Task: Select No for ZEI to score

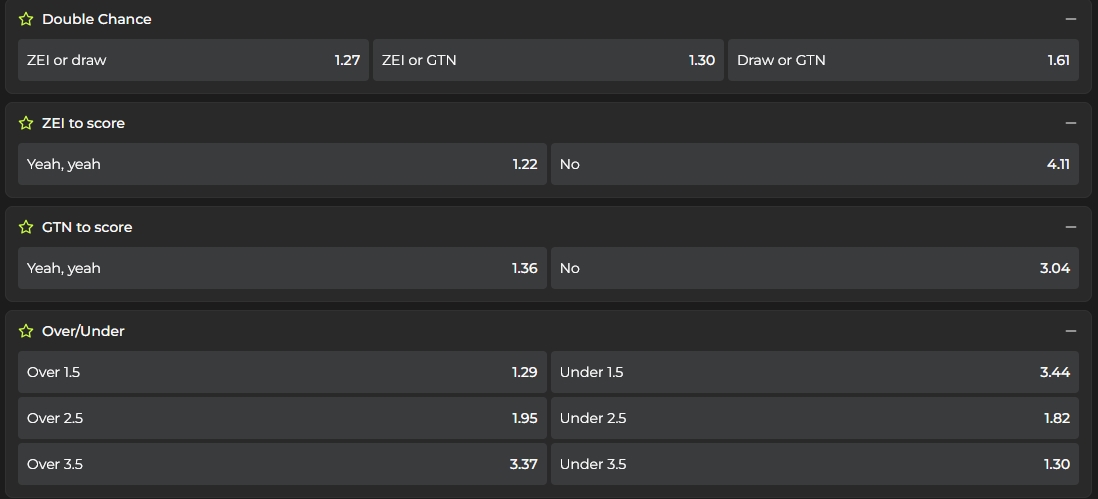Action: coord(814,164)
